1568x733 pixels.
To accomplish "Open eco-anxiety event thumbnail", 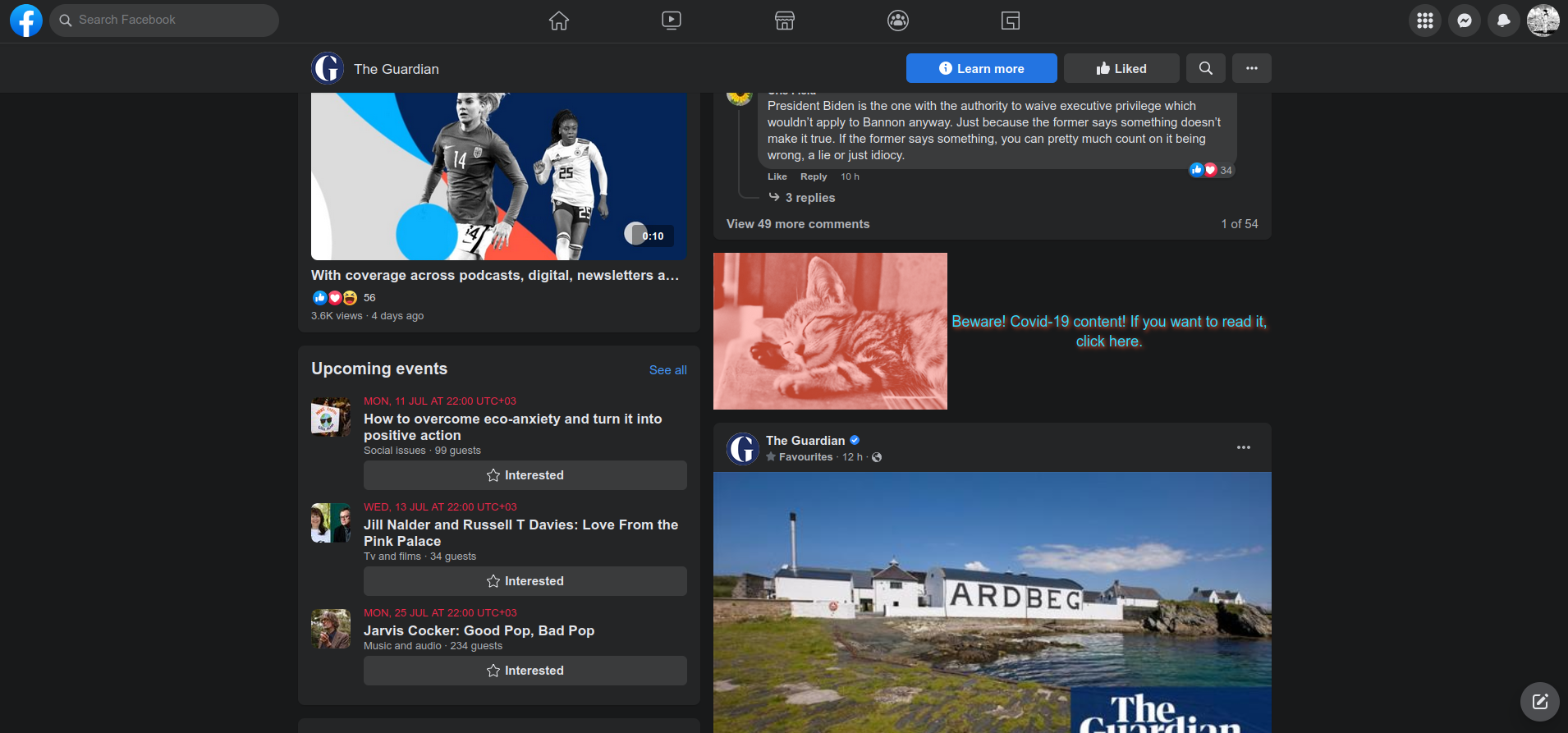I will (x=331, y=417).
